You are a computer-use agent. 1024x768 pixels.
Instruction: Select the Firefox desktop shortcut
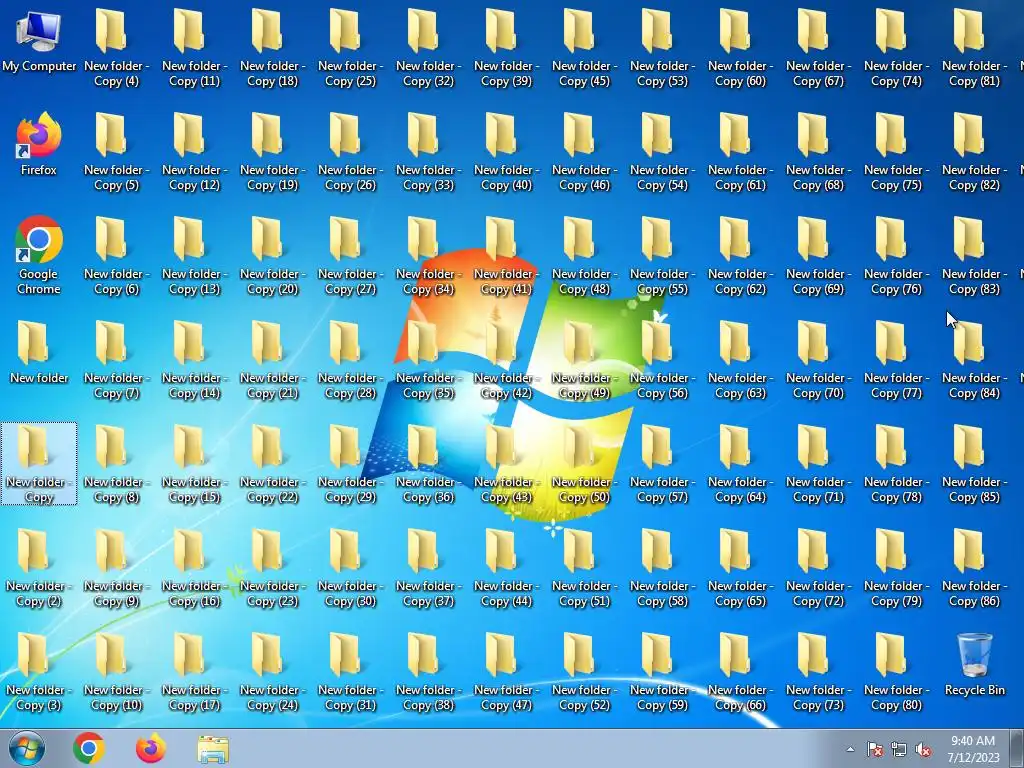(x=39, y=145)
